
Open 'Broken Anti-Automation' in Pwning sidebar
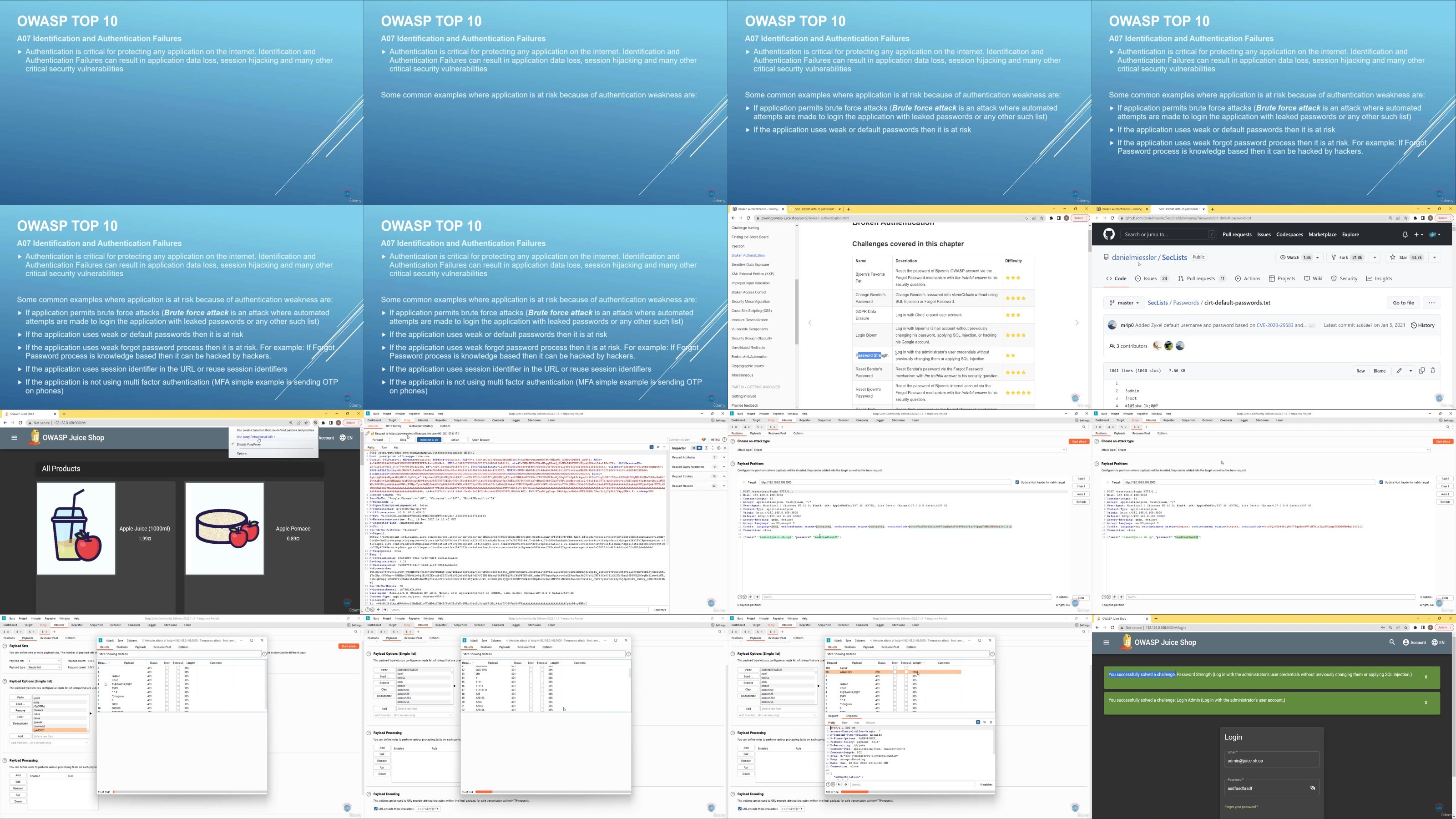pyautogui.click(x=749, y=357)
